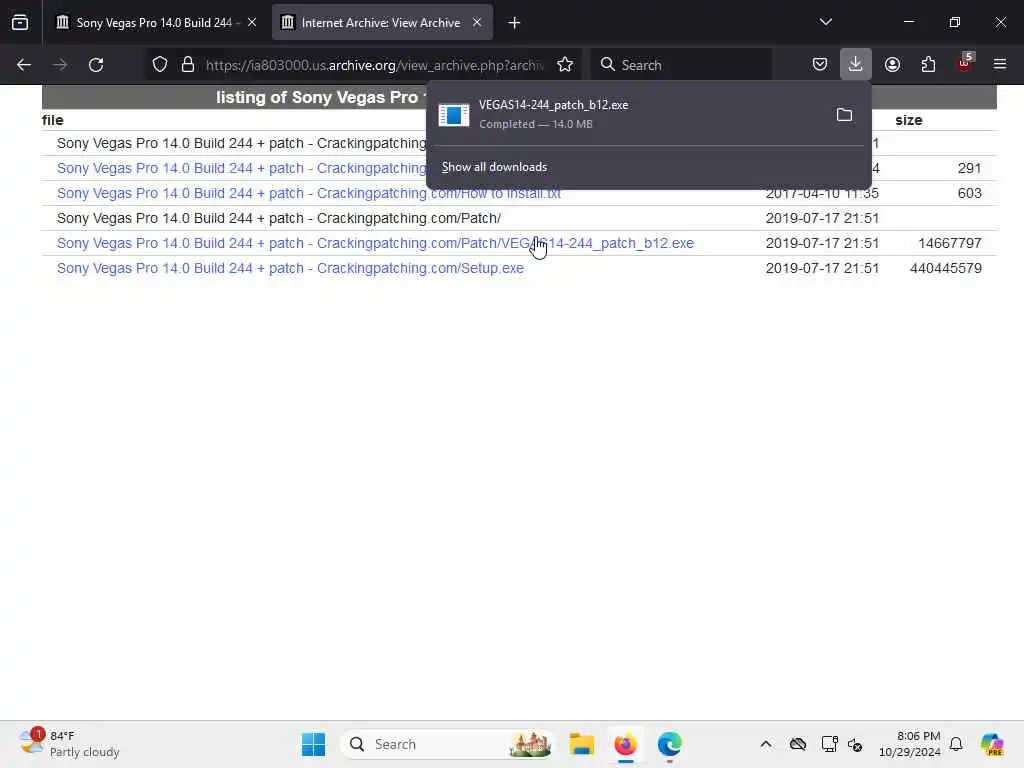Reload the current page
This screenshot has width=1024, height=768.
click(96, 65)
